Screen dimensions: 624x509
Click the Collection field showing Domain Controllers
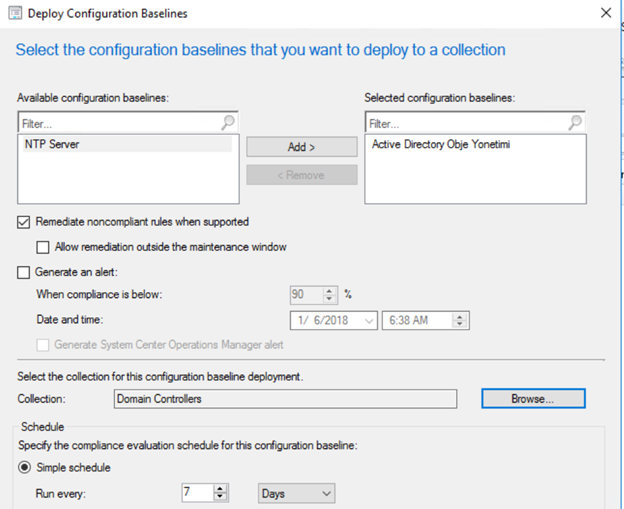click(x=285, y=399)
